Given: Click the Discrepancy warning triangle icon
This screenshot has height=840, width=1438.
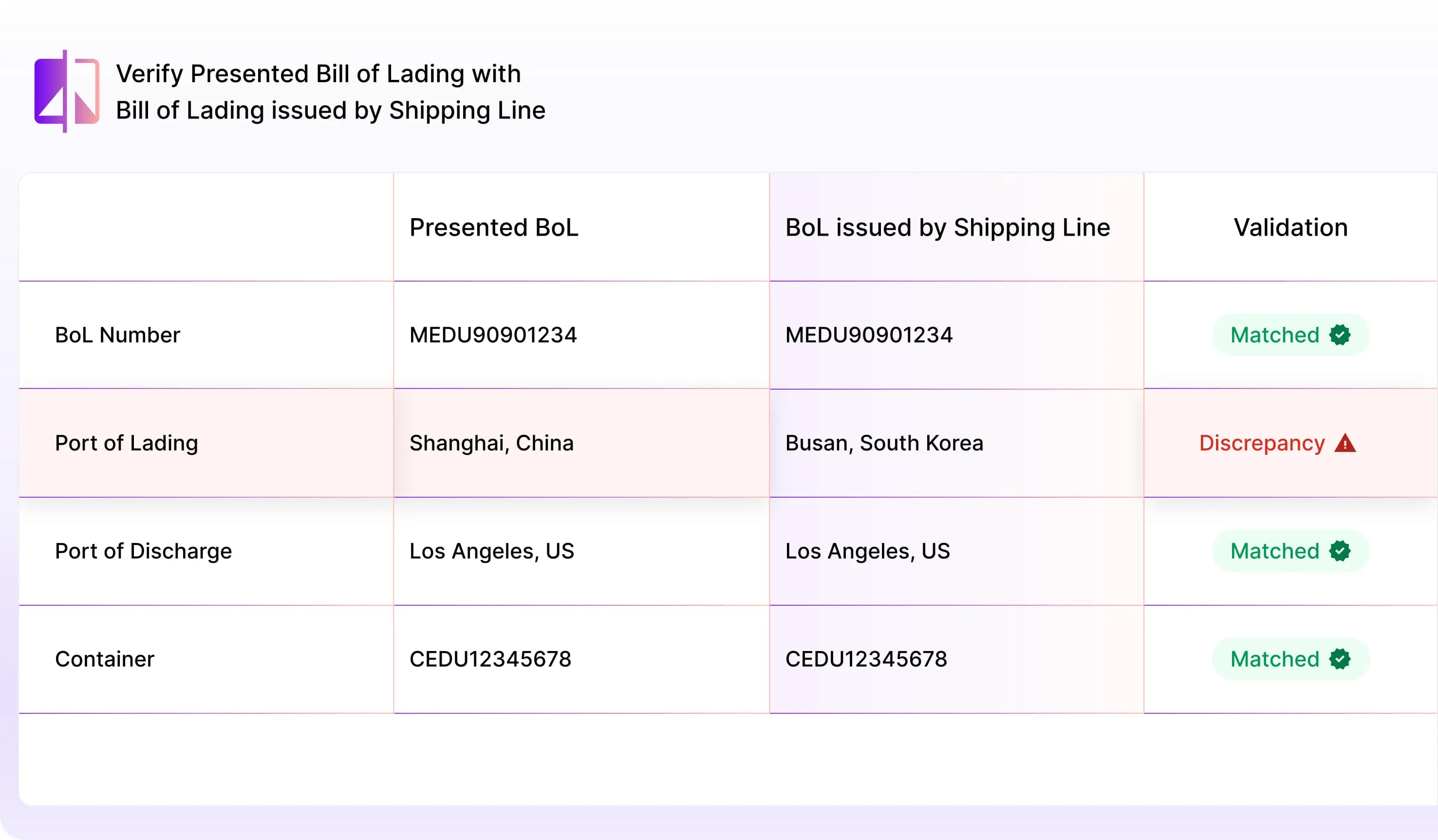Looking at the screenshot, I should 1345,444.
